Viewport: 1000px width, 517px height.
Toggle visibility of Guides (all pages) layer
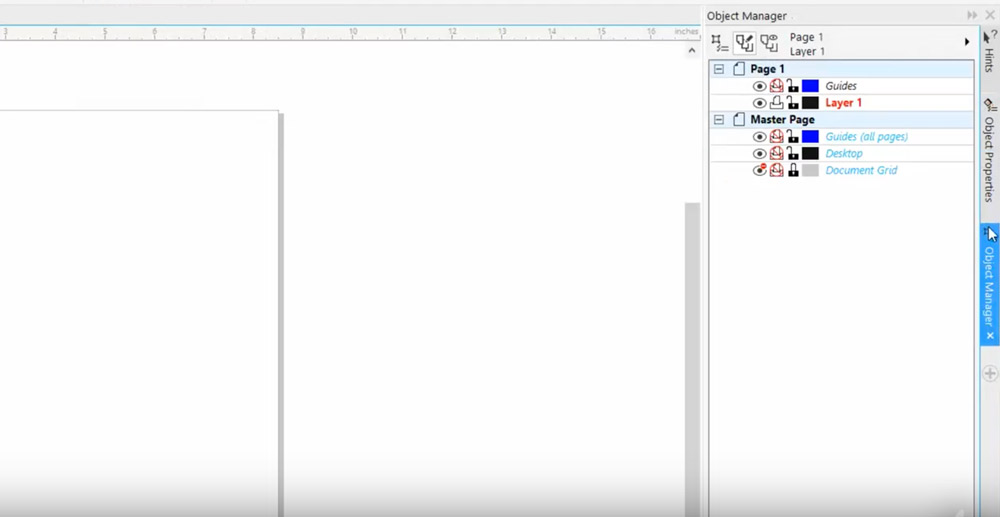[x=759, y=136]
